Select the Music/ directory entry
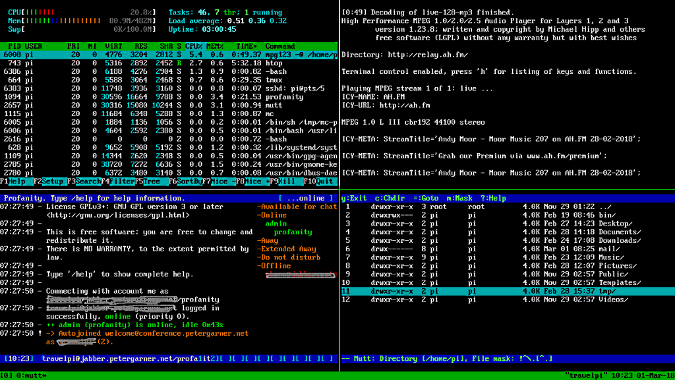675x380 pixels. [x=508, y=257]
